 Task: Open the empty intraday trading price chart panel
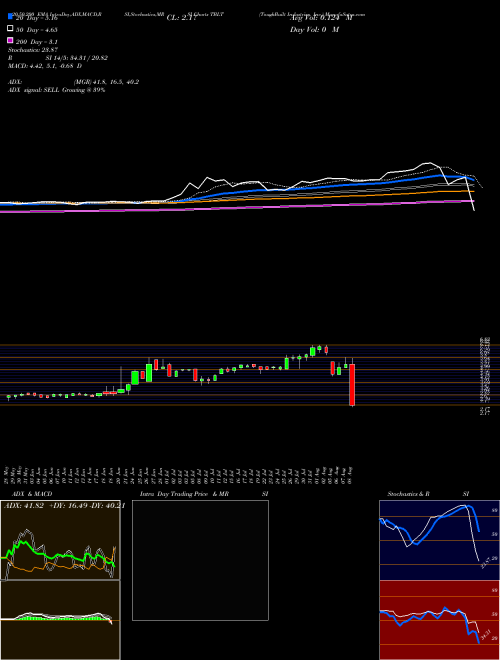click(200, 560)
